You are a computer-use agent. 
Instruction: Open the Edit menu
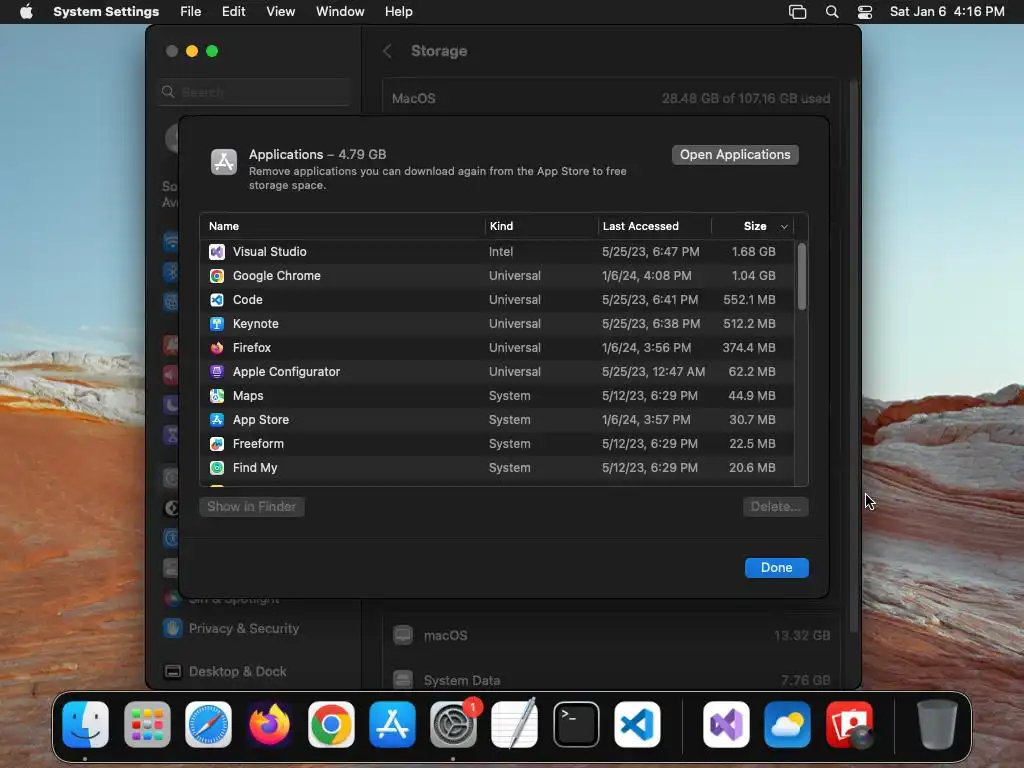point(233,12)
